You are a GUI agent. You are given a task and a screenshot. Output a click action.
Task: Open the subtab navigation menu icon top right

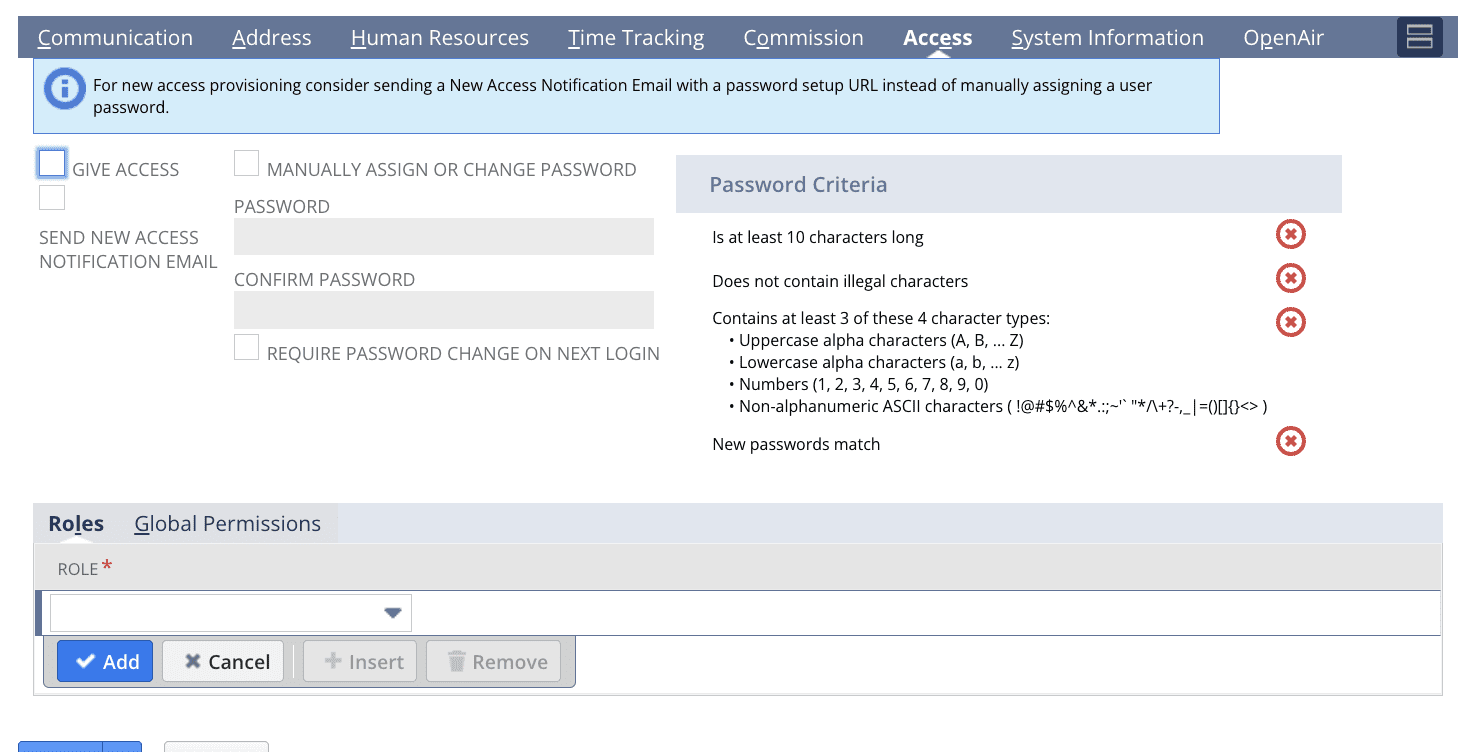(1419, 36)
